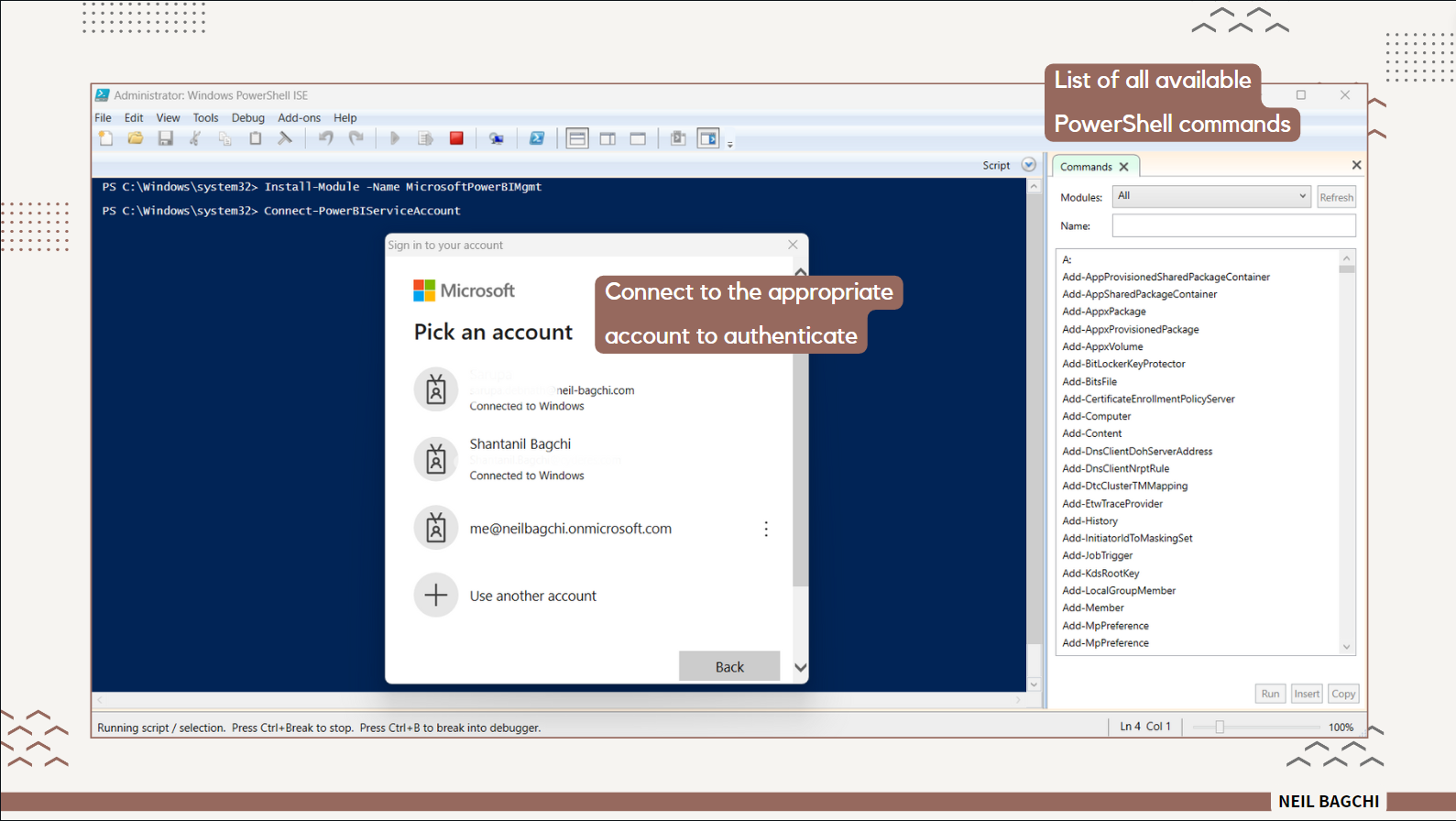Click the Insert button in Commands pane
1456x821 pixels.
[x=1307, y=694]
